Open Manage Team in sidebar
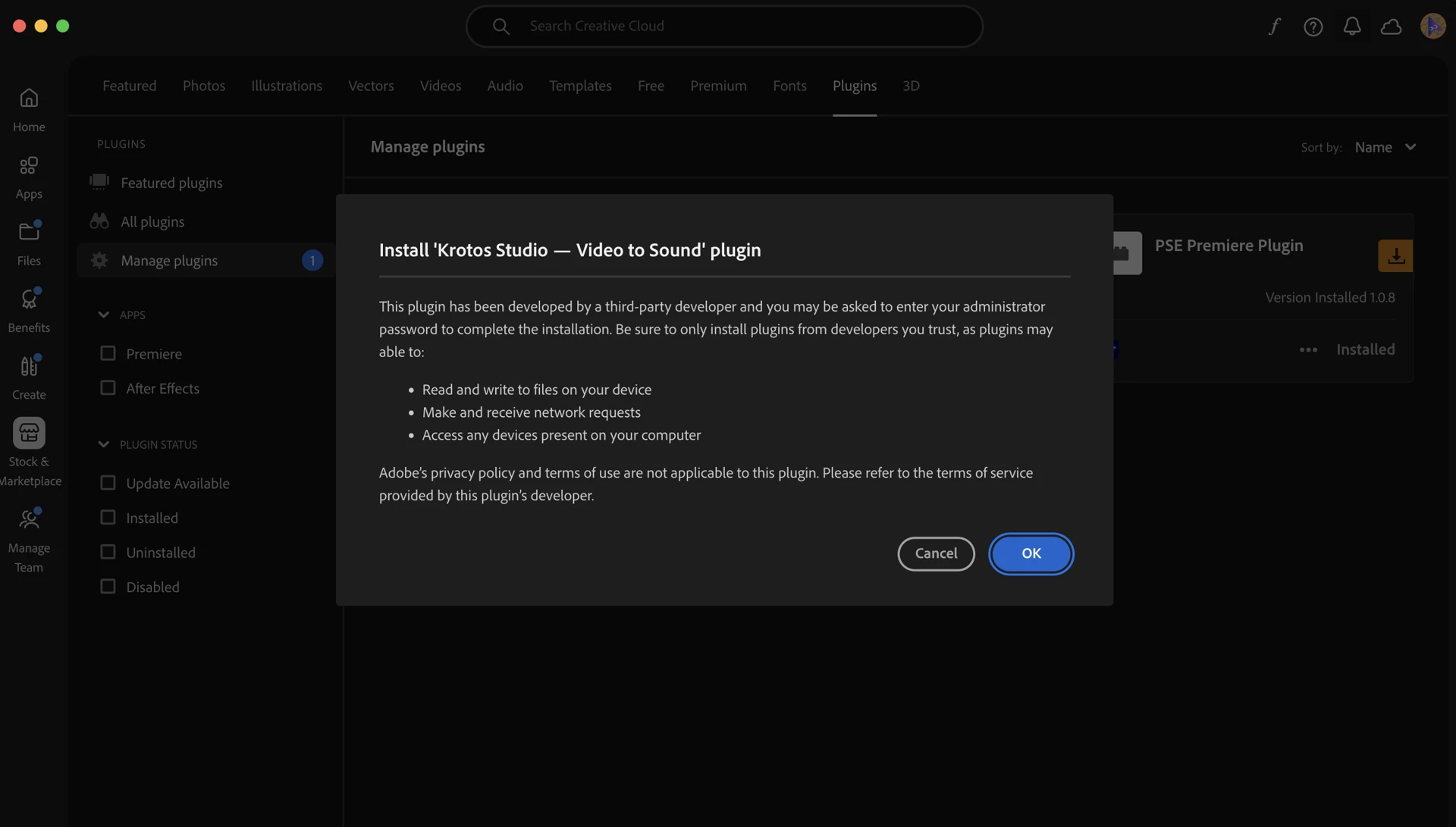Screen dimensions: 1456x827 [29, 540]
